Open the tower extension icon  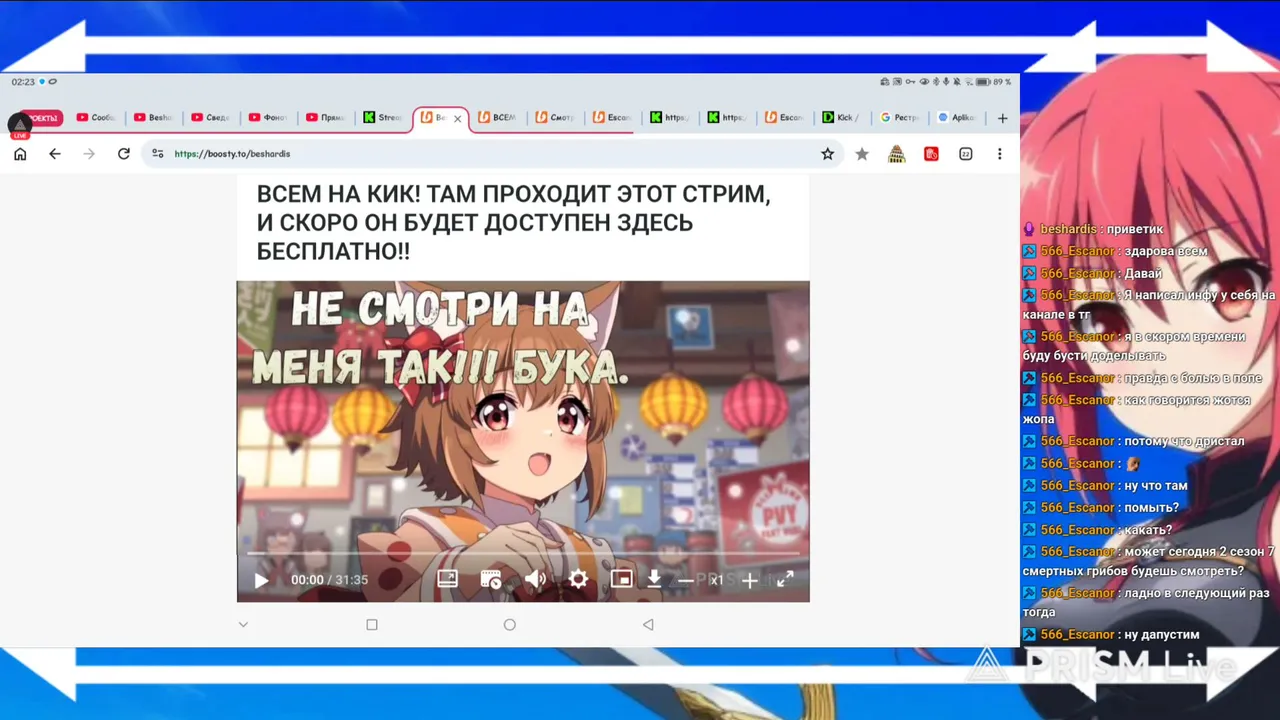click(x=896, y=154)
